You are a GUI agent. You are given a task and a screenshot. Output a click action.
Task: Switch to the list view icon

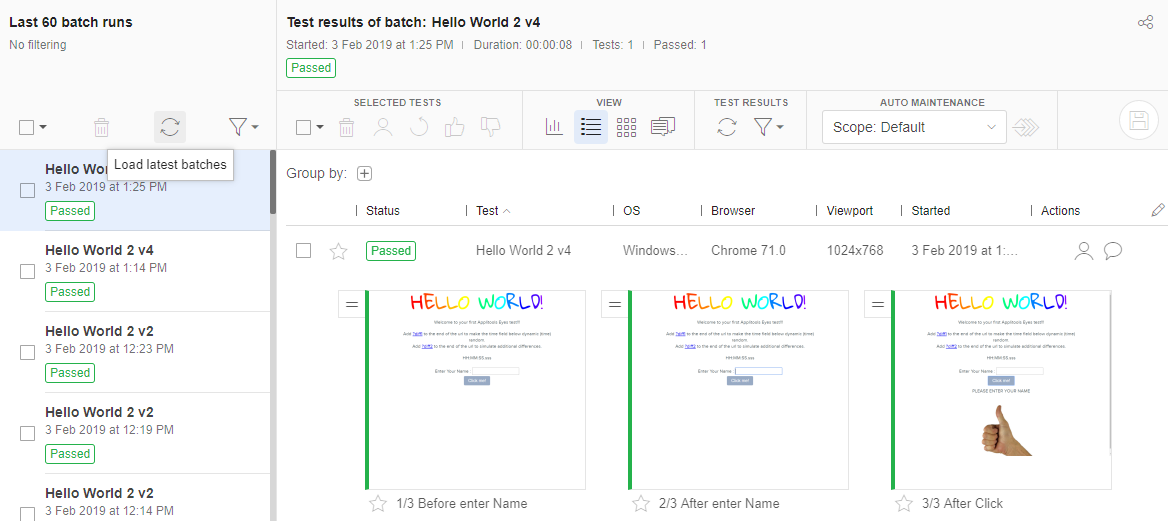click(x=590, y=127)
